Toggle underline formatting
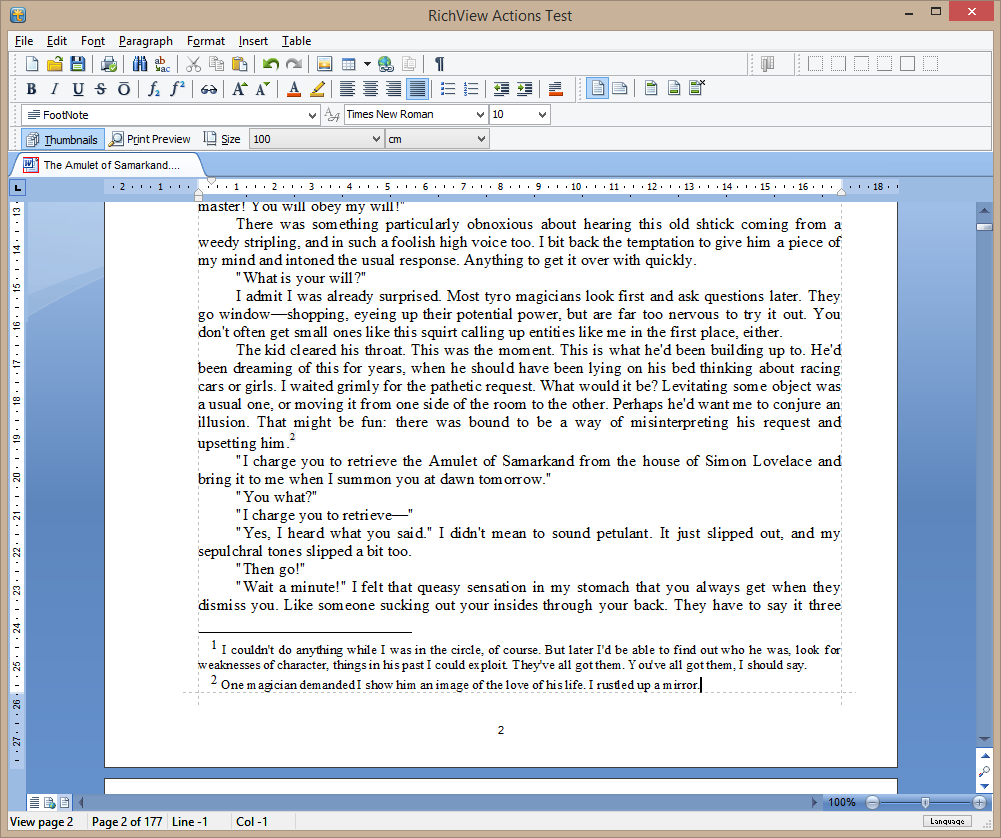 pyautogui.click(x=77, y=89)
